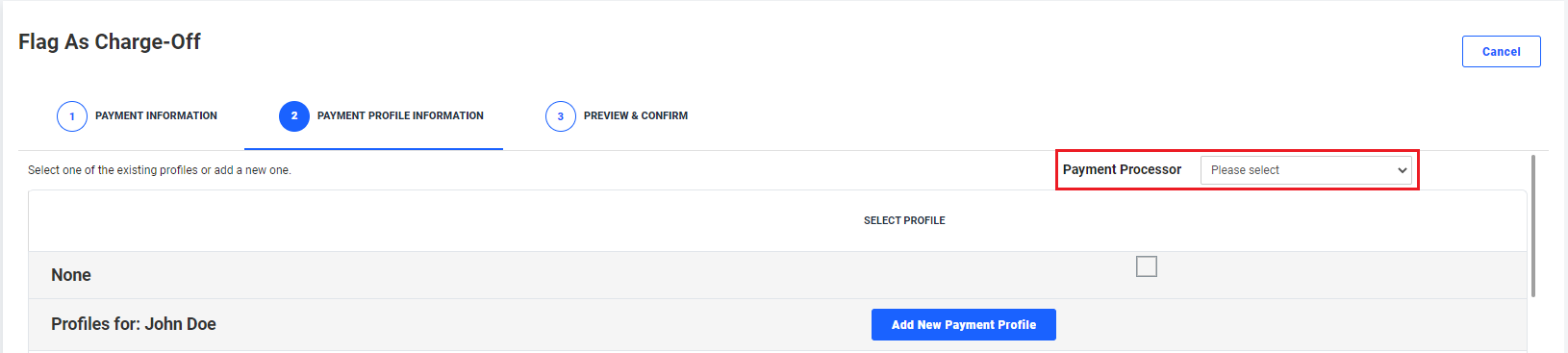Click the blue underline beneath the active tab
1568x353 pixels.
pyautogui.click(x=373, y=149)
